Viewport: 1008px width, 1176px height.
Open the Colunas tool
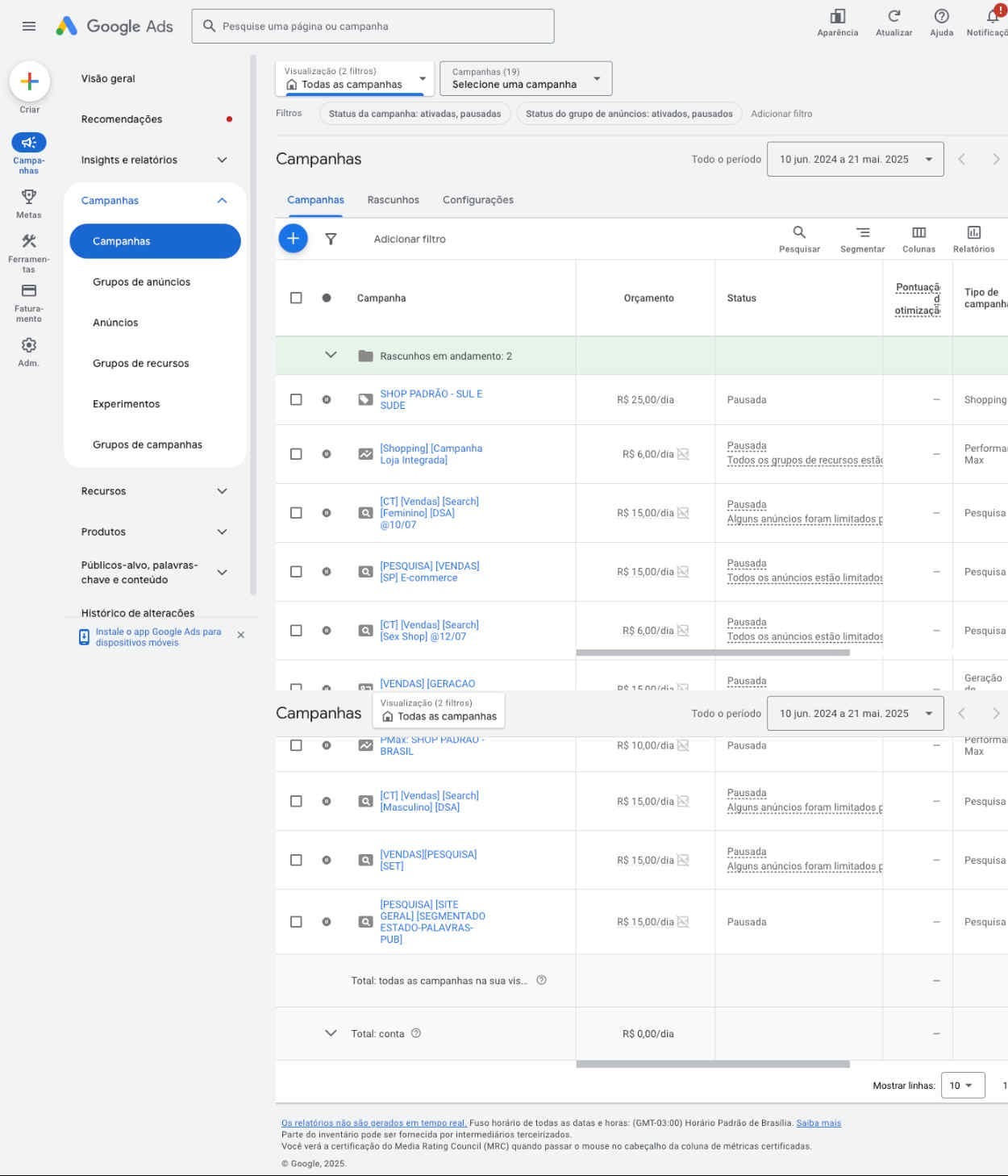919,232
